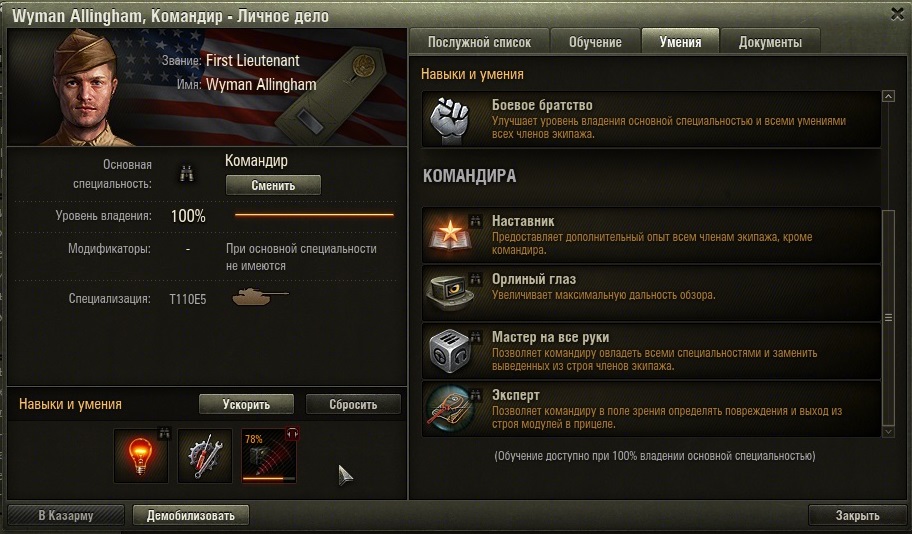
Task: Click the Демобилизовать button
Action: point(191,515)
